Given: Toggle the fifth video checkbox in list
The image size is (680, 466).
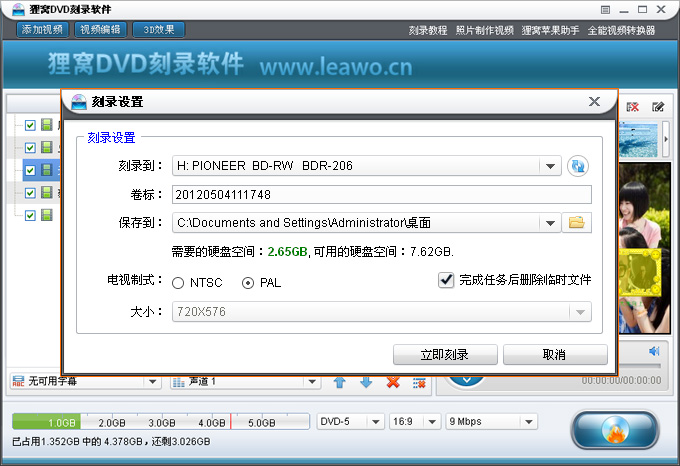Looking at the screenshot, I should tap(30, 215).
